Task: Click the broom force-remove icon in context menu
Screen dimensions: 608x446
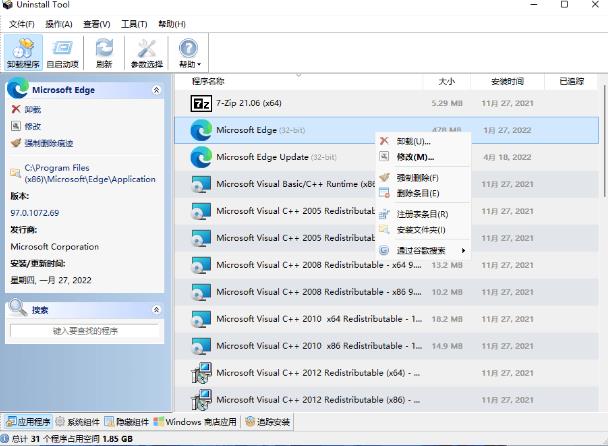Action: pos(384,177)
